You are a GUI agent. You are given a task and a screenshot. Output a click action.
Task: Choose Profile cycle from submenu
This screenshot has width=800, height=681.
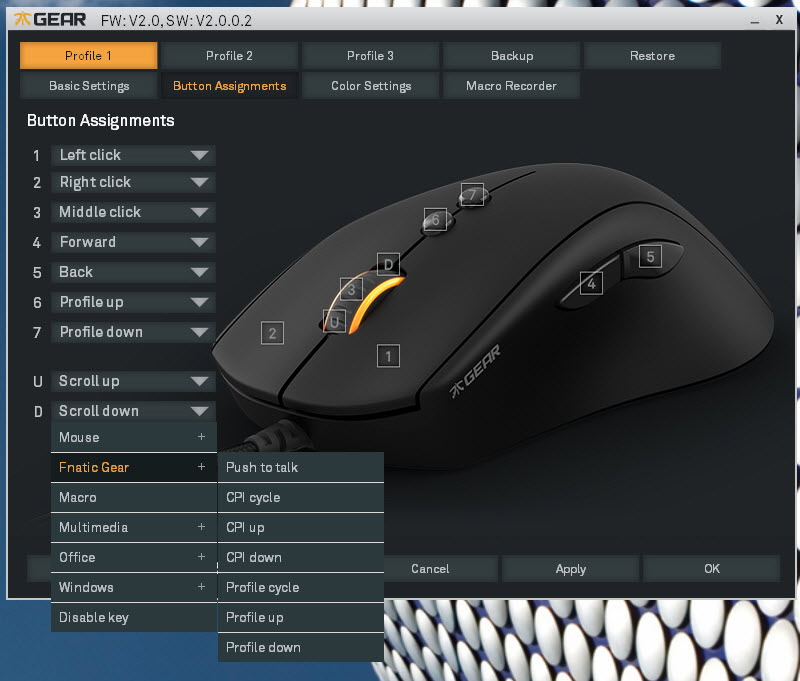coord(301,587)
